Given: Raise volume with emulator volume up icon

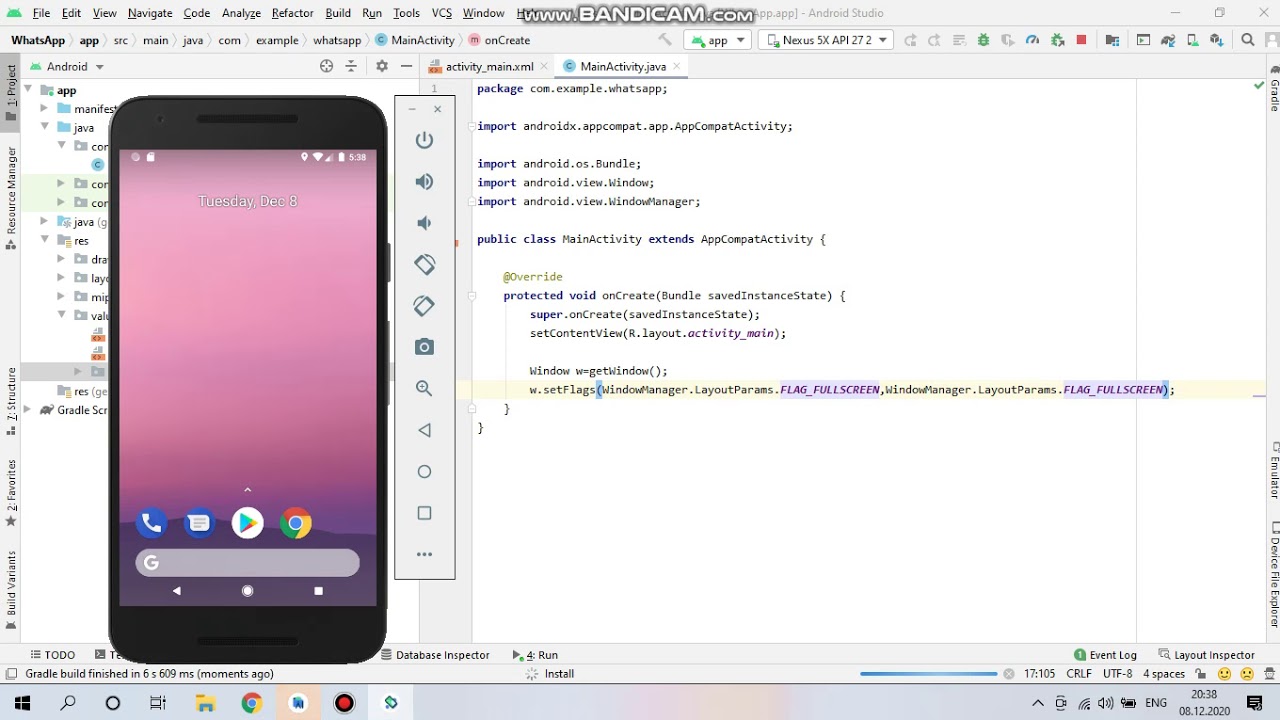Looking at the screenshot, I should pyautogui.click(x=424, y=181).
